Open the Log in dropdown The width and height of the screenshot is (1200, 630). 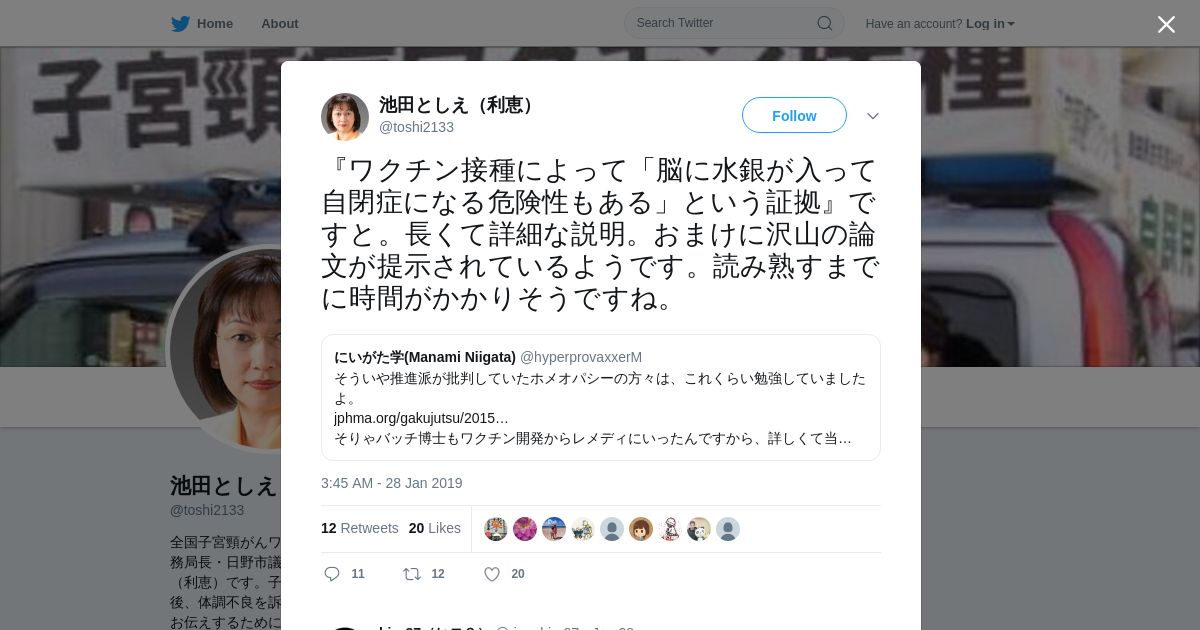990,24
